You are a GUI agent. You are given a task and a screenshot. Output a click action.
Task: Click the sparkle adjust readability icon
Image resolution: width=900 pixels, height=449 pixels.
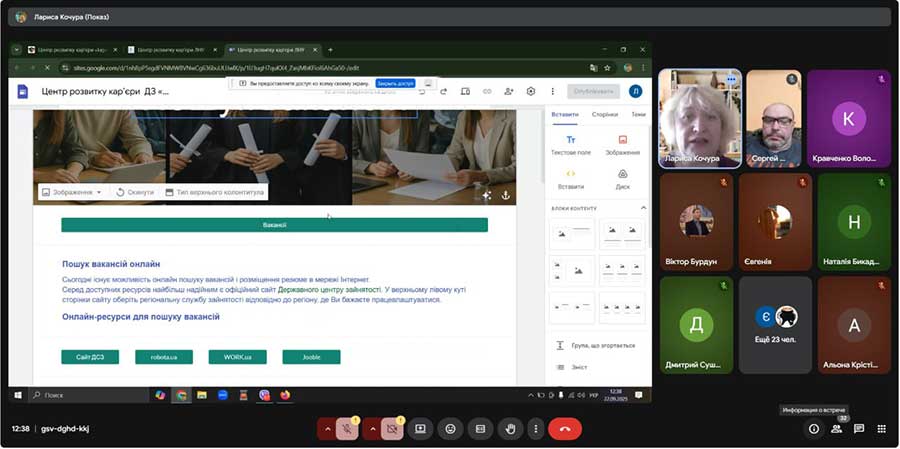(487, 195)
